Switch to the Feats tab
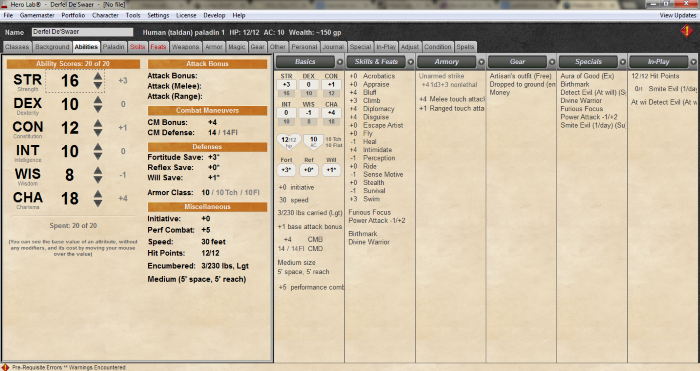This screenshot has width=700, height=371. [x=158, y=47]
